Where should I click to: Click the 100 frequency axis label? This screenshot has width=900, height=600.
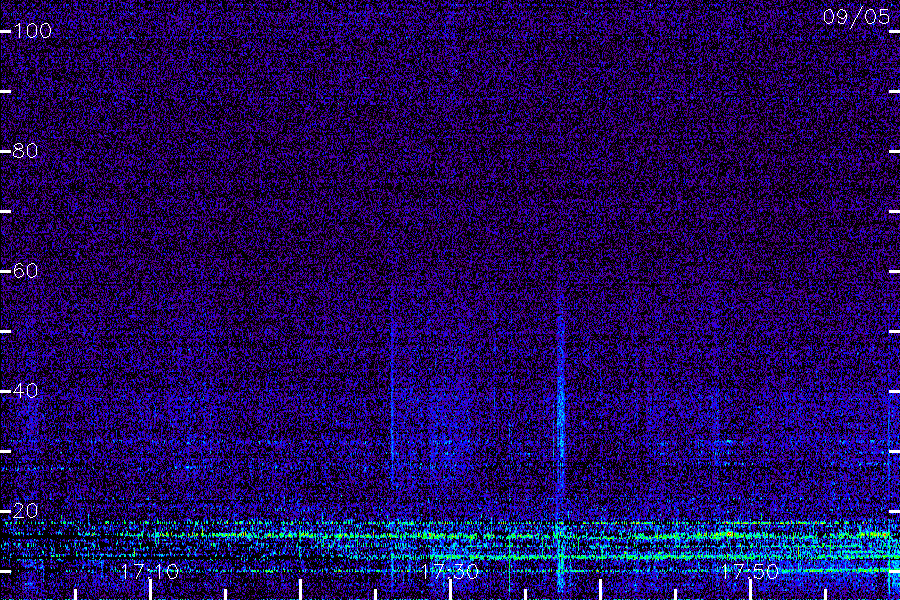[x=33, y=30]
